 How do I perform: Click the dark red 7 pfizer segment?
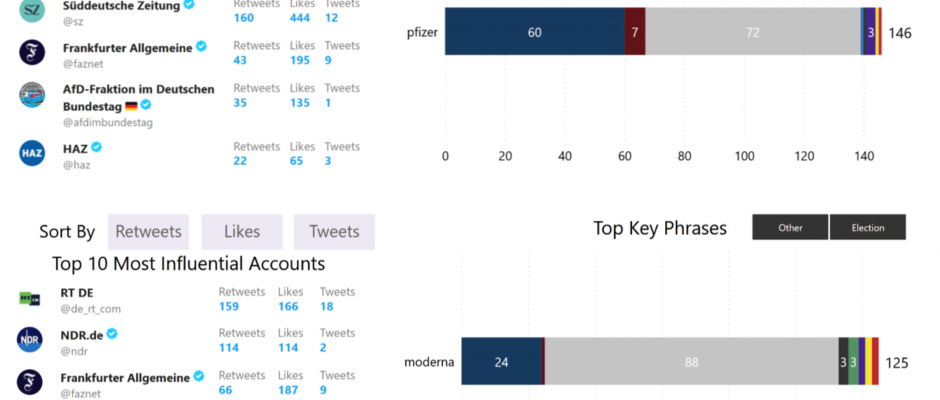[635, 32]
